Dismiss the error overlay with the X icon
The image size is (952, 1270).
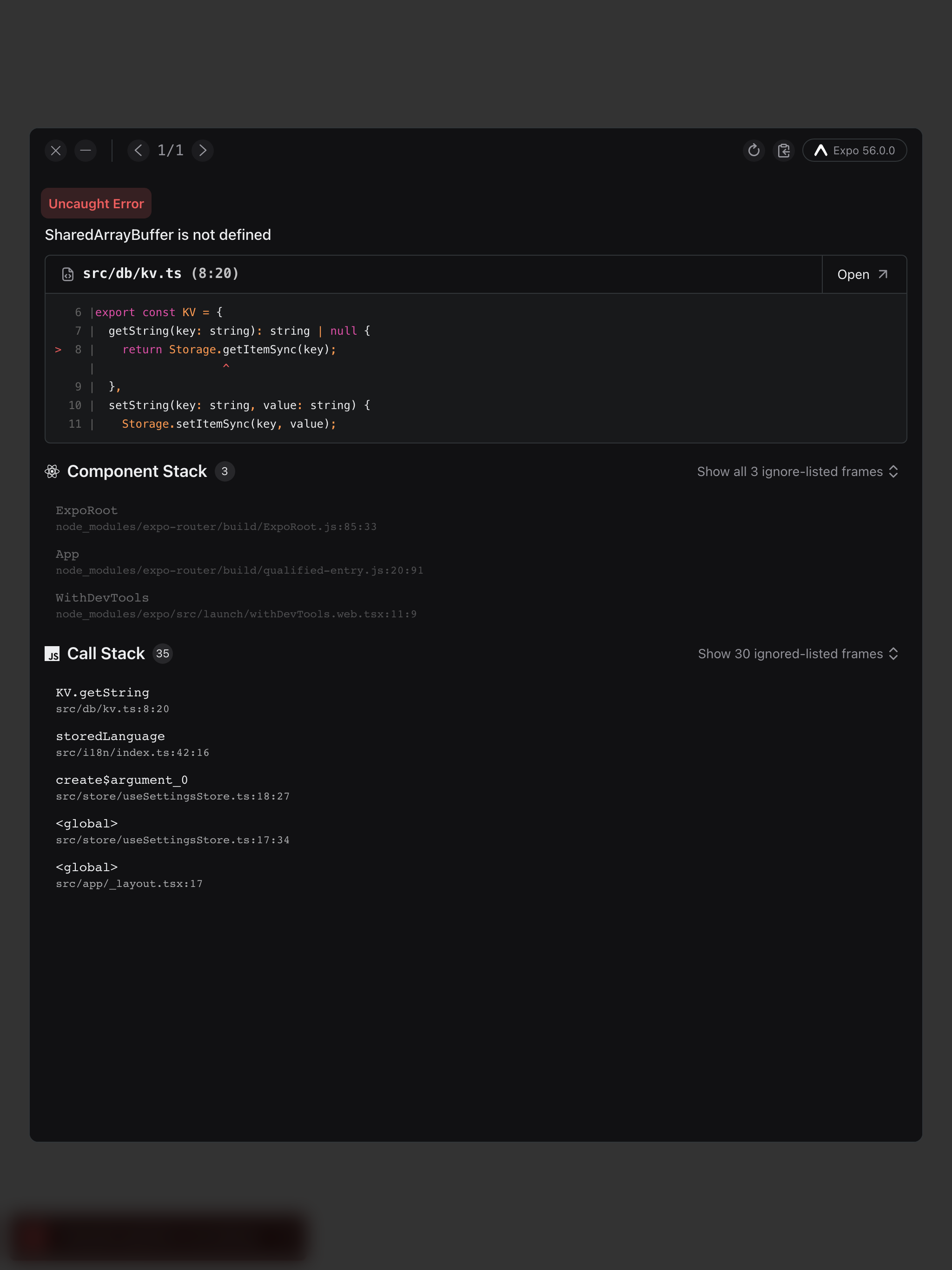click(x=56, y=151)
